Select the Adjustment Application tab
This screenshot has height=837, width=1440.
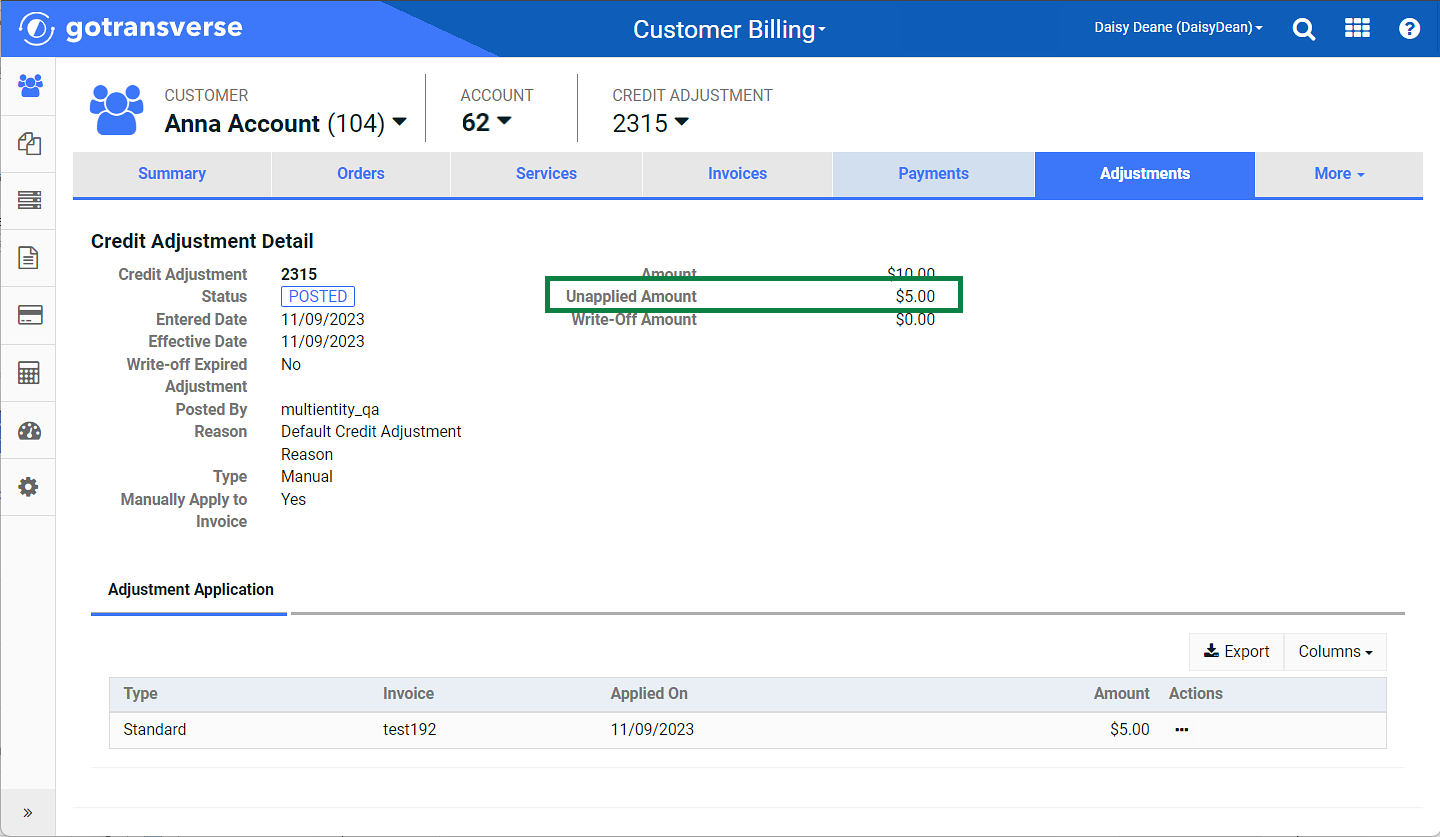190,590
